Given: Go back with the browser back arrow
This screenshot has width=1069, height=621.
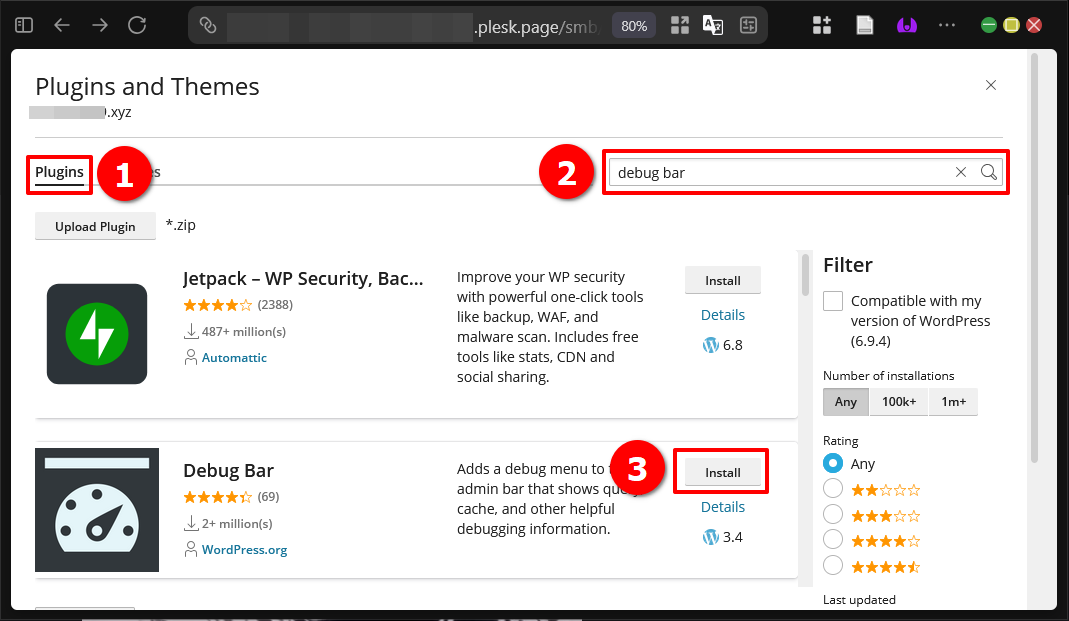Looking at the screenshot, I should tap(62, 25).
